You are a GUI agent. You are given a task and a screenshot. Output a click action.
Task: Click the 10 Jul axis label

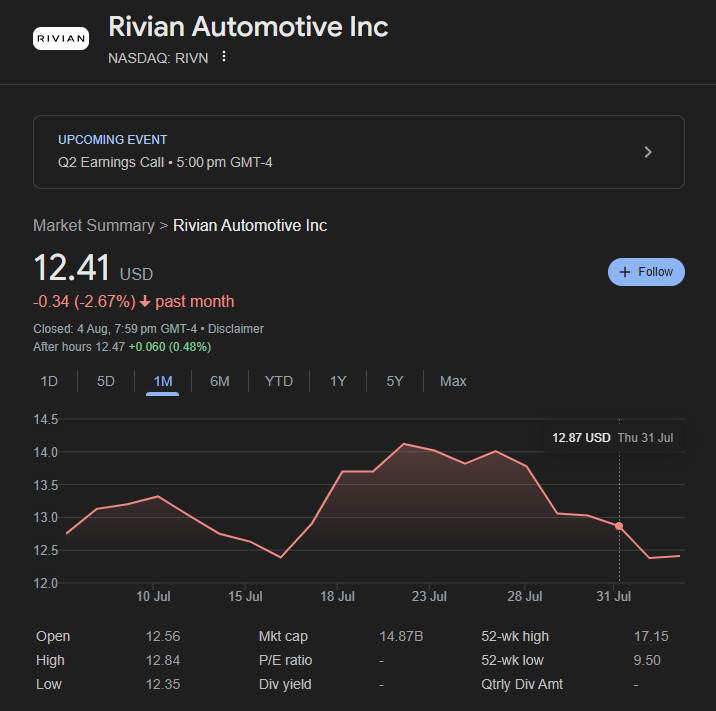click(x=153, y=596)
